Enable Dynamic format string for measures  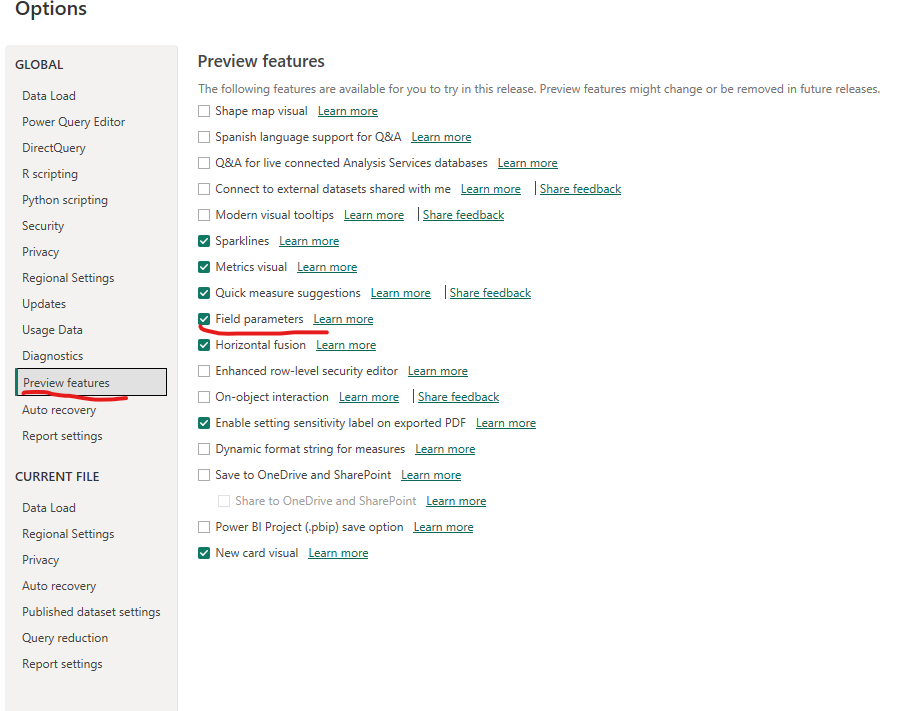tap(203, 449)
